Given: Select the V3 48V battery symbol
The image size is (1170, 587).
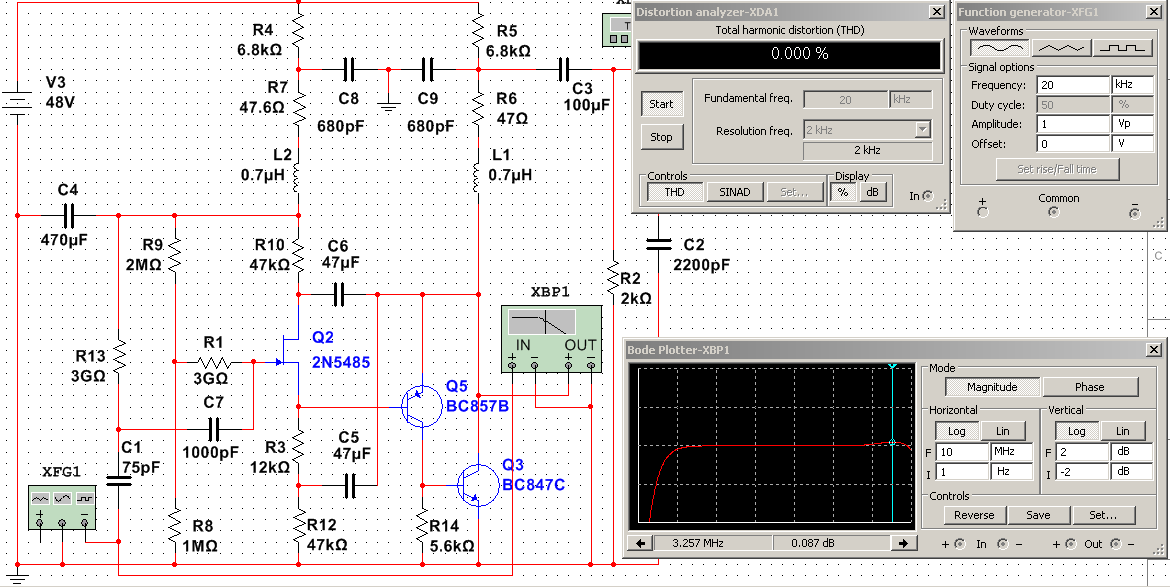Looking at the screenshot, I should click(x=16, y=101).
